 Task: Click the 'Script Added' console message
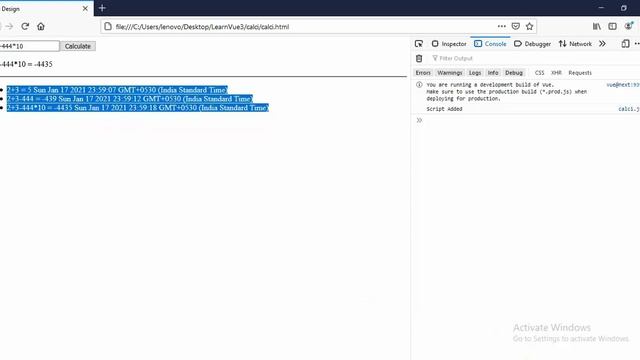(444, 109)
